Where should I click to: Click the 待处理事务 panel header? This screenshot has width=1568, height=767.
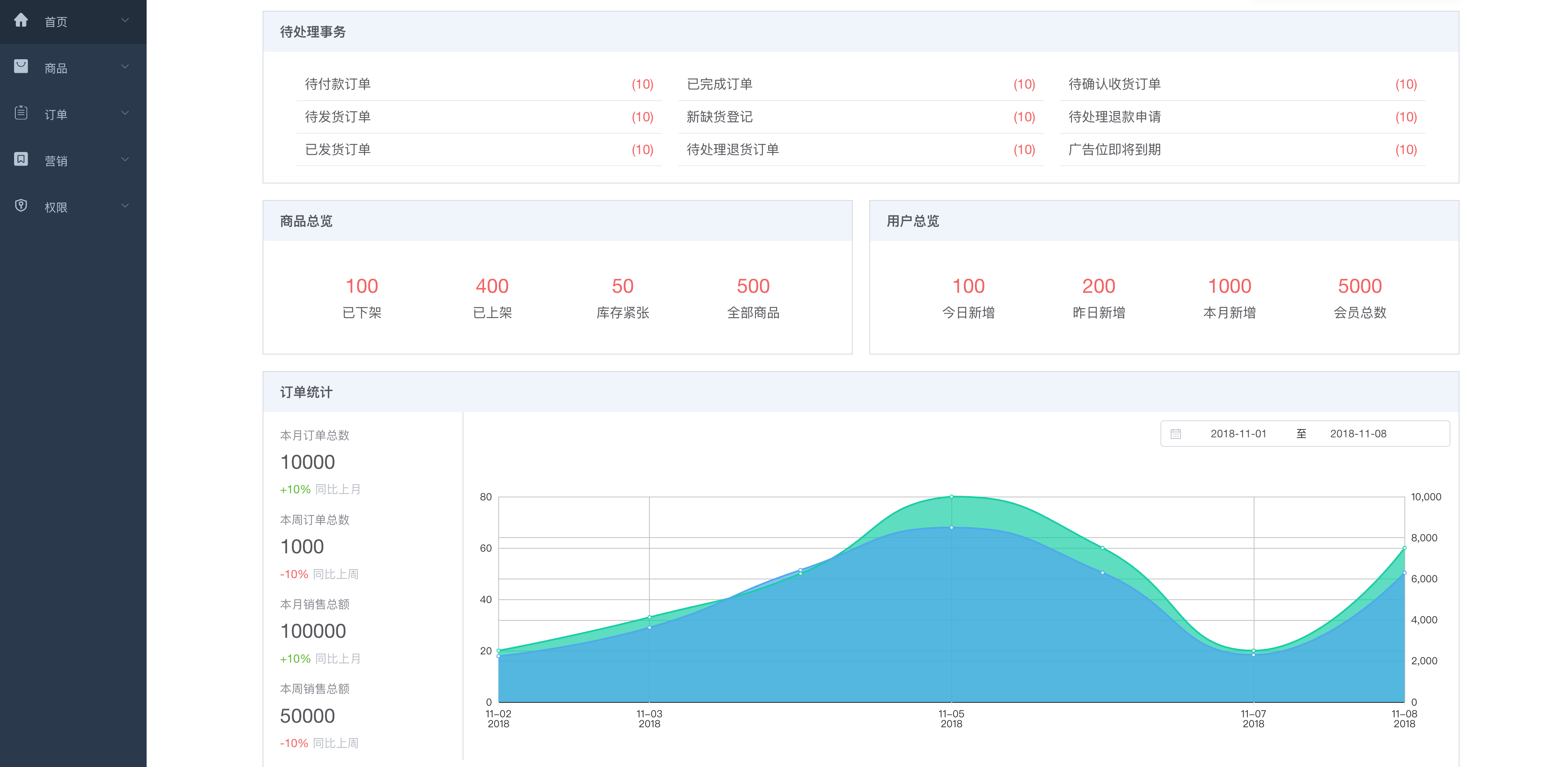(x=861, y=31)
